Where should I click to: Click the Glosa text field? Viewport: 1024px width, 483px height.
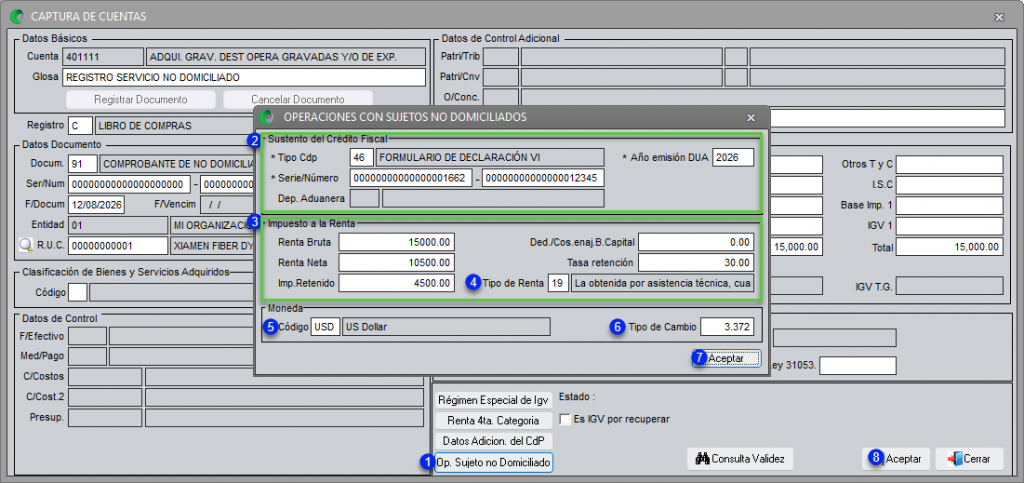244,78
